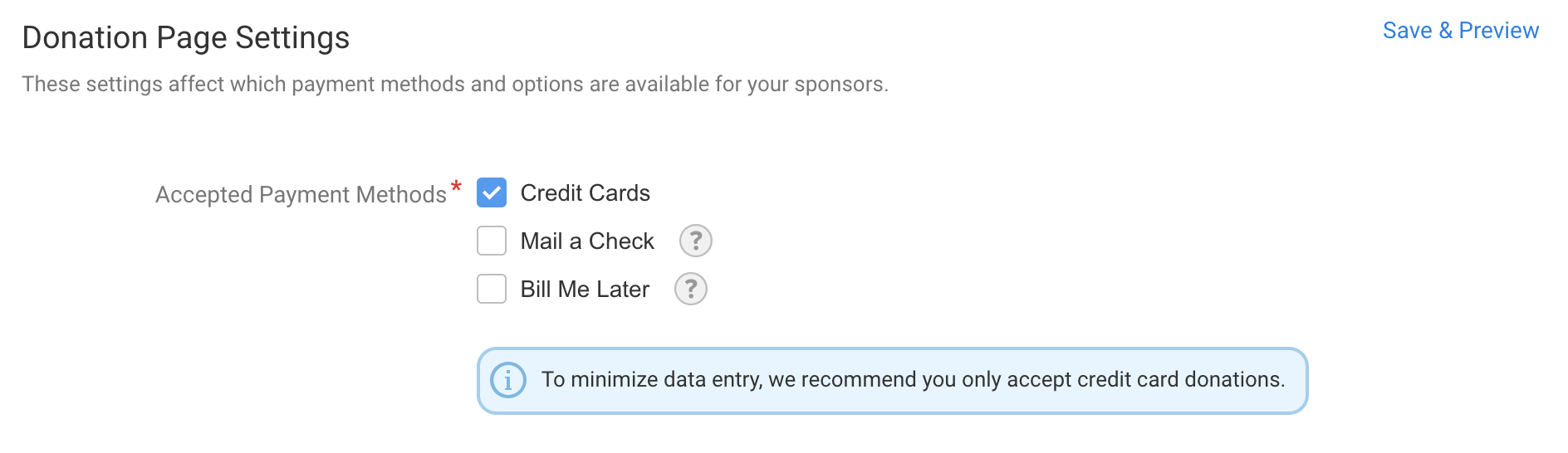This screenshot has height=453, width=1568.
Task: Tick the Bill Me Later checkbox
Action: (x=492, y=289)
